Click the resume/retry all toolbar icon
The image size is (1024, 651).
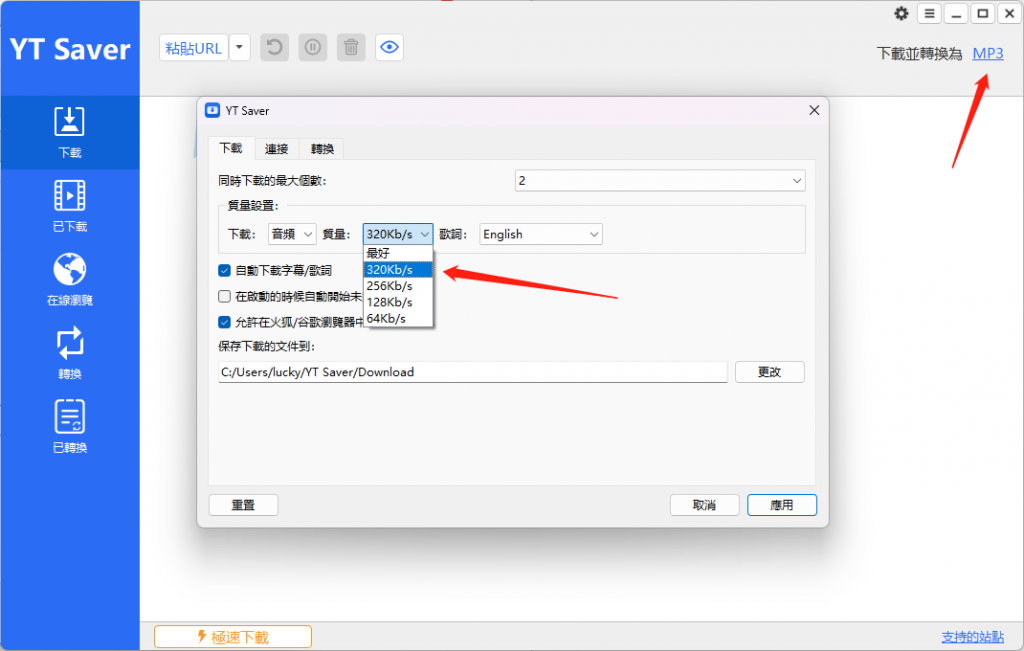(274, 48)
